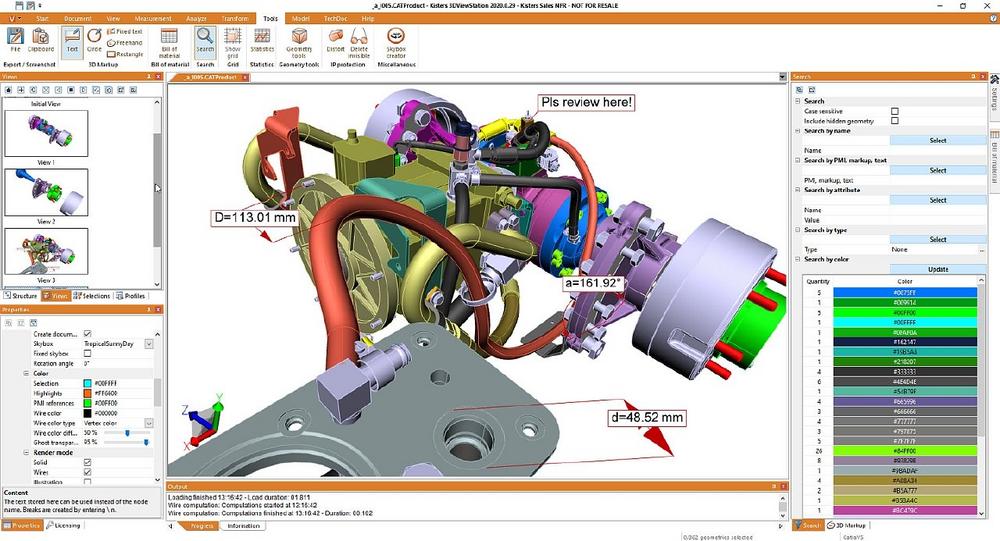1000x541 pixels.
Task: Adjust the Wire color difference slider
Action: coord(127,433)
